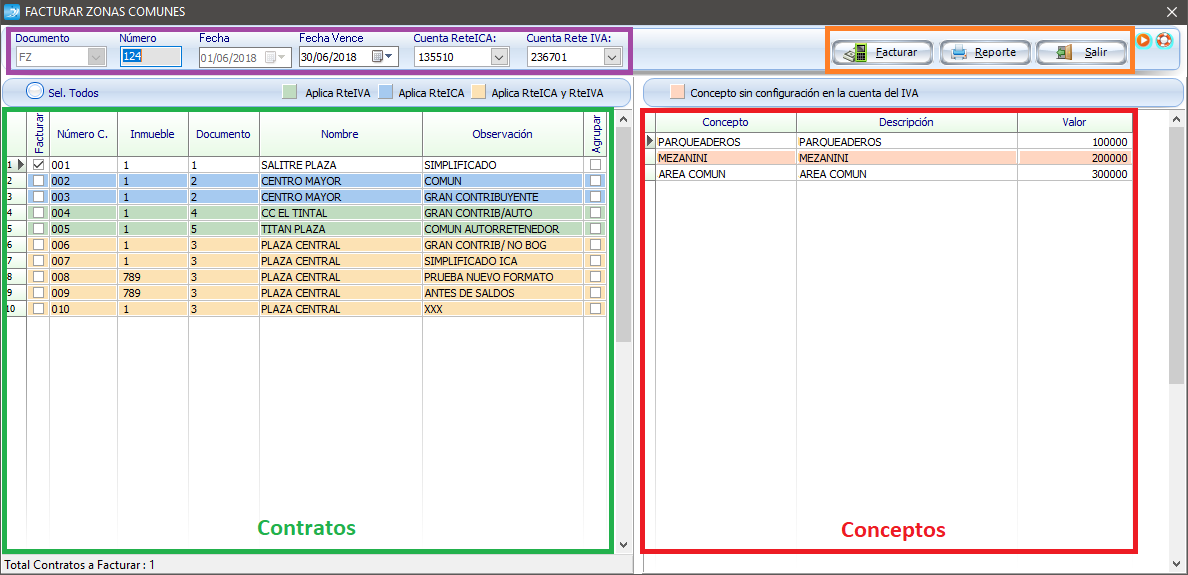Click the Descripción column header
The height and width of the screenshot is (575, 1188).
tap(906, 122)
